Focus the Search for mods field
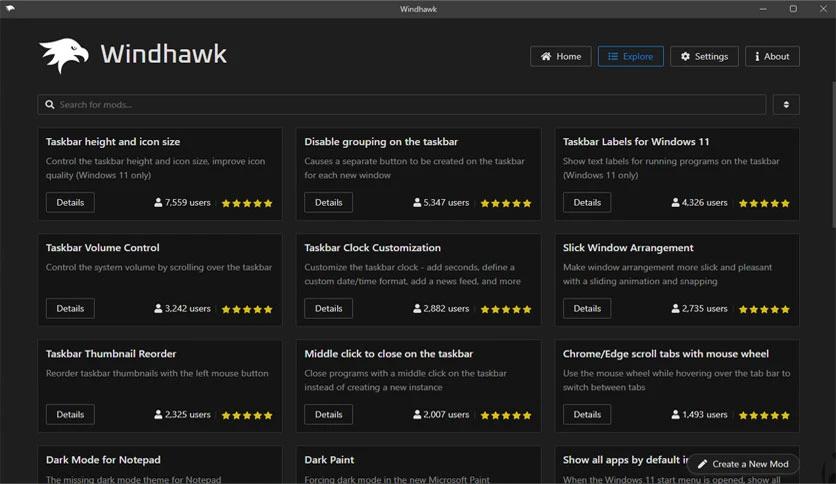The image size is (836, 484). pos(402,104)
